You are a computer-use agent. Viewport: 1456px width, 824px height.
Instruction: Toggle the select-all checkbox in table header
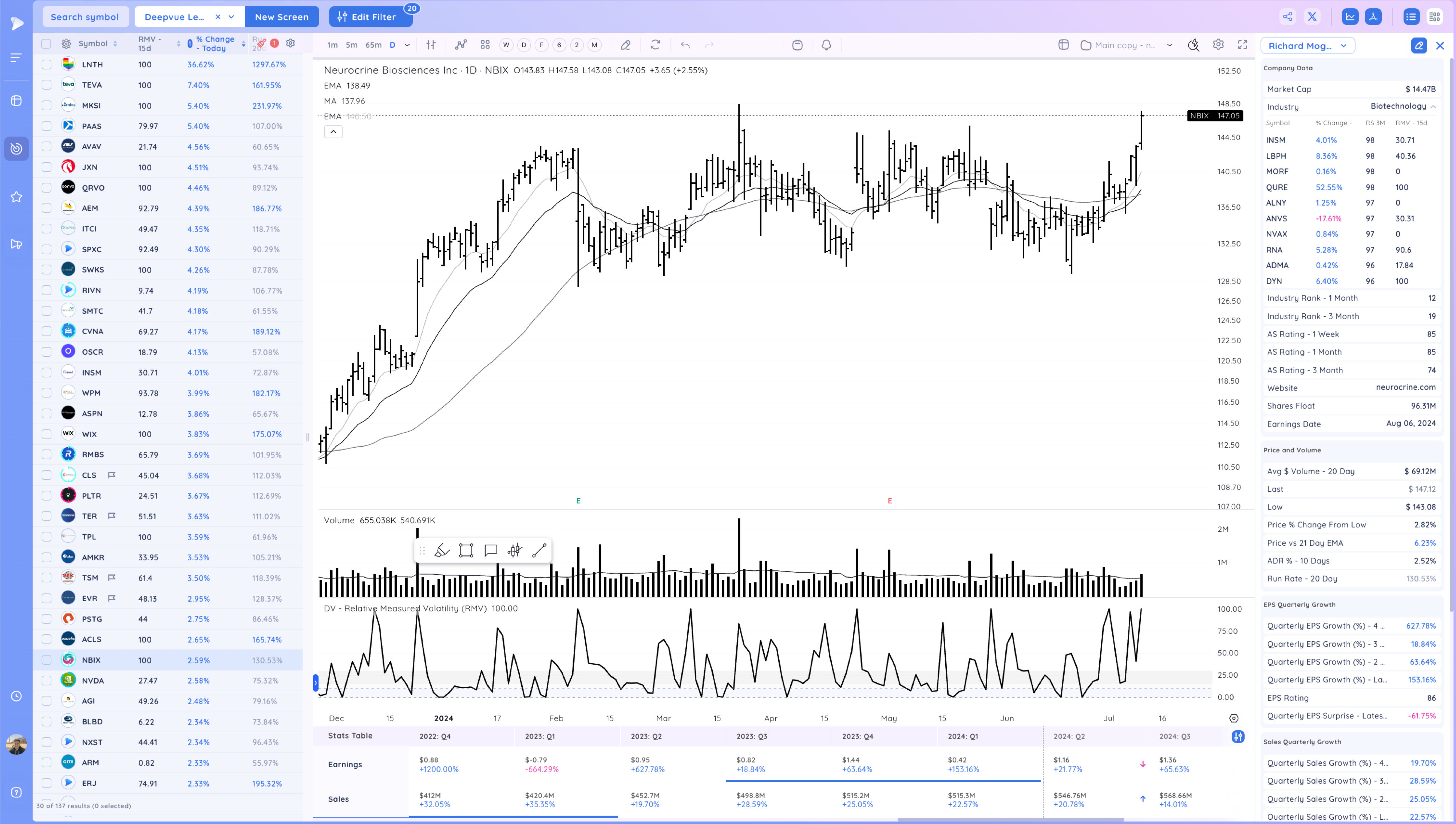pos(46,44)
